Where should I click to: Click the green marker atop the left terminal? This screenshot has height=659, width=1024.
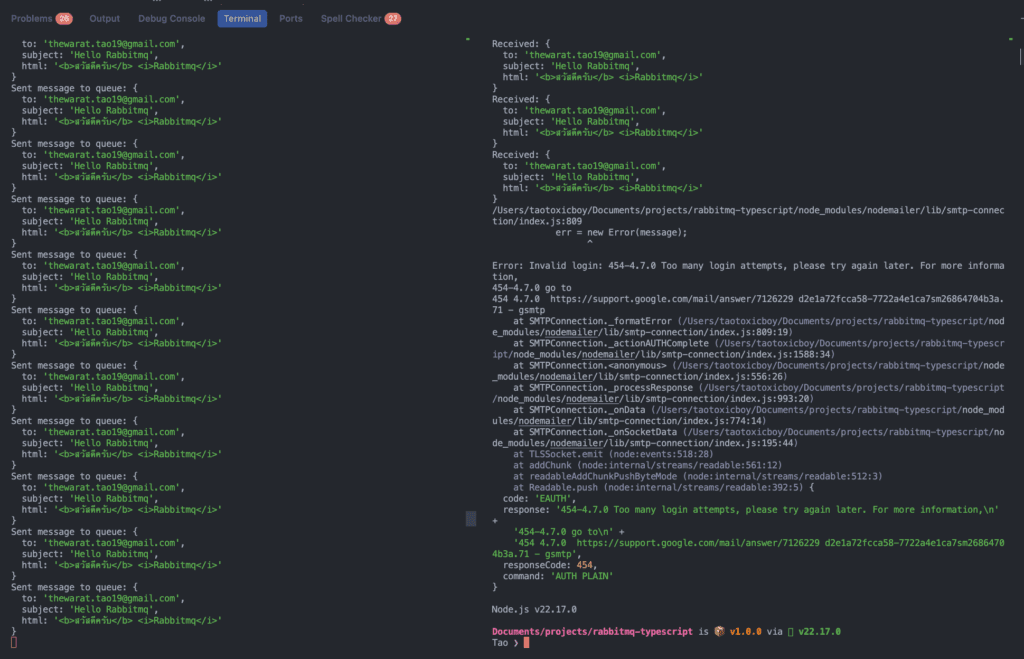(467, 39)
